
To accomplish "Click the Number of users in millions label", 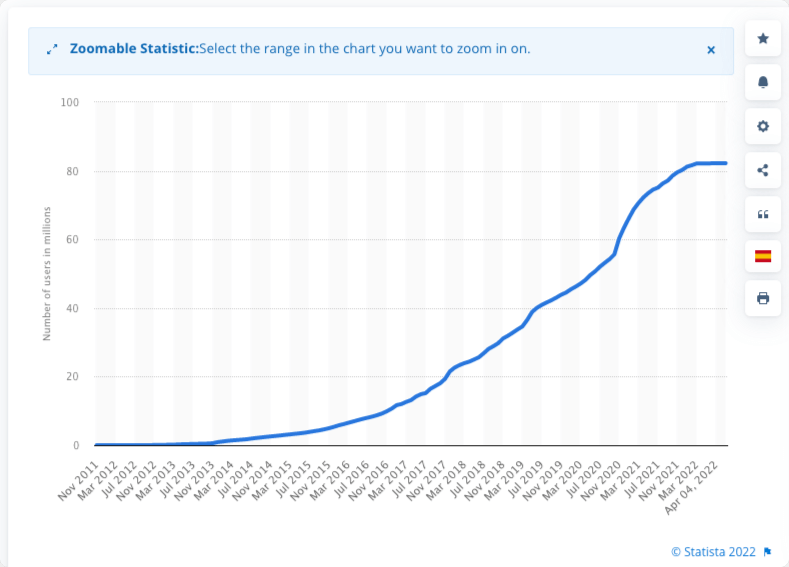I will [47, 274].
